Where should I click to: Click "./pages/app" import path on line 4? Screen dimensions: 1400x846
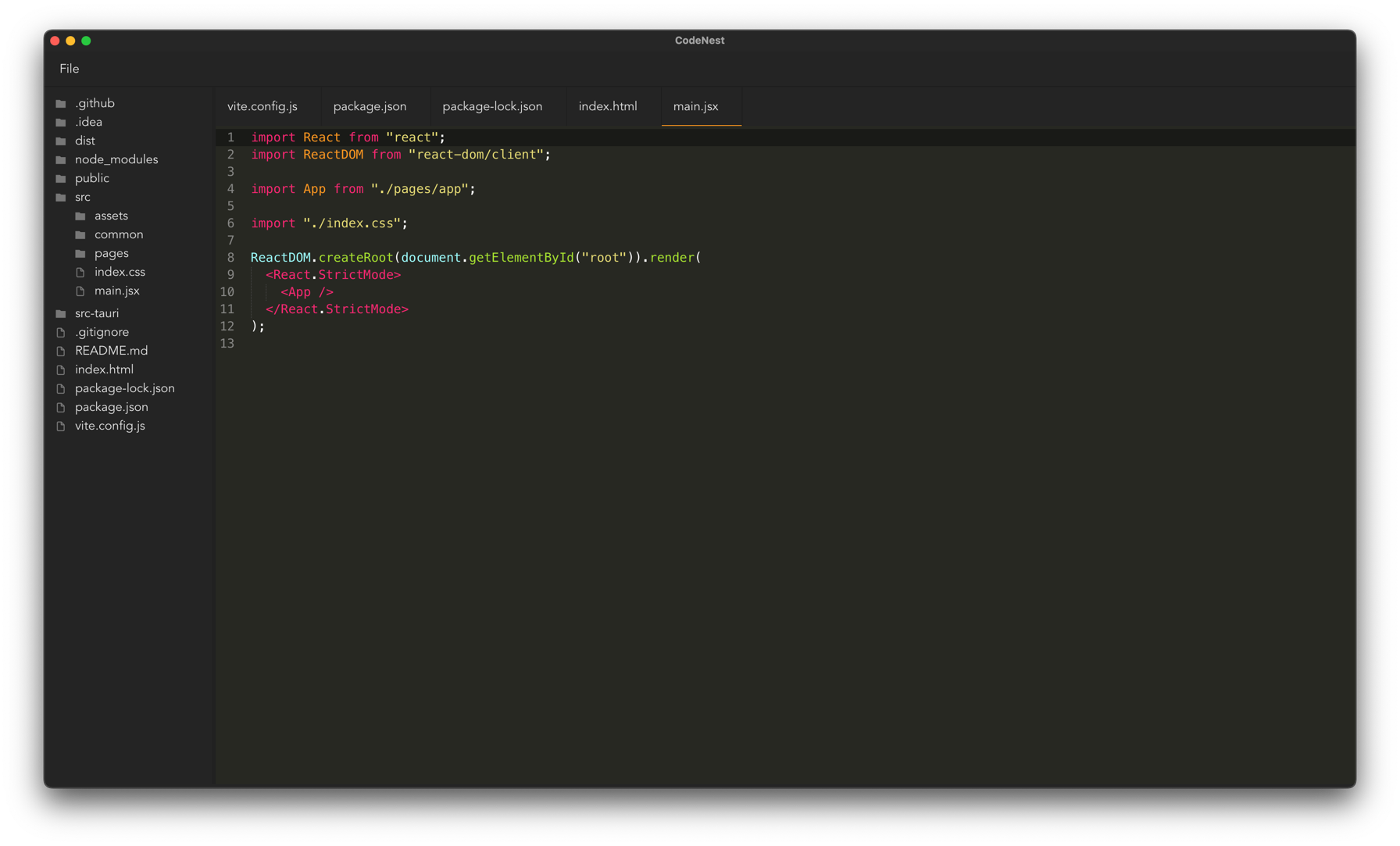[x=420, y=189]
